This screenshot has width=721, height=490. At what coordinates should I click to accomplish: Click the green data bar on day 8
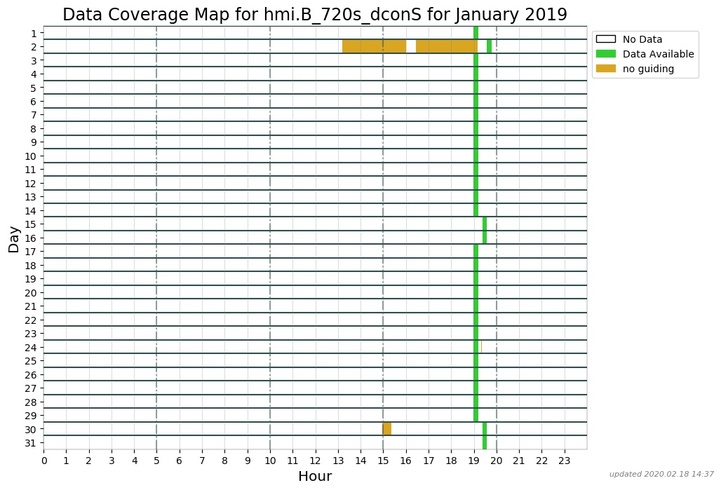[476, 129]
